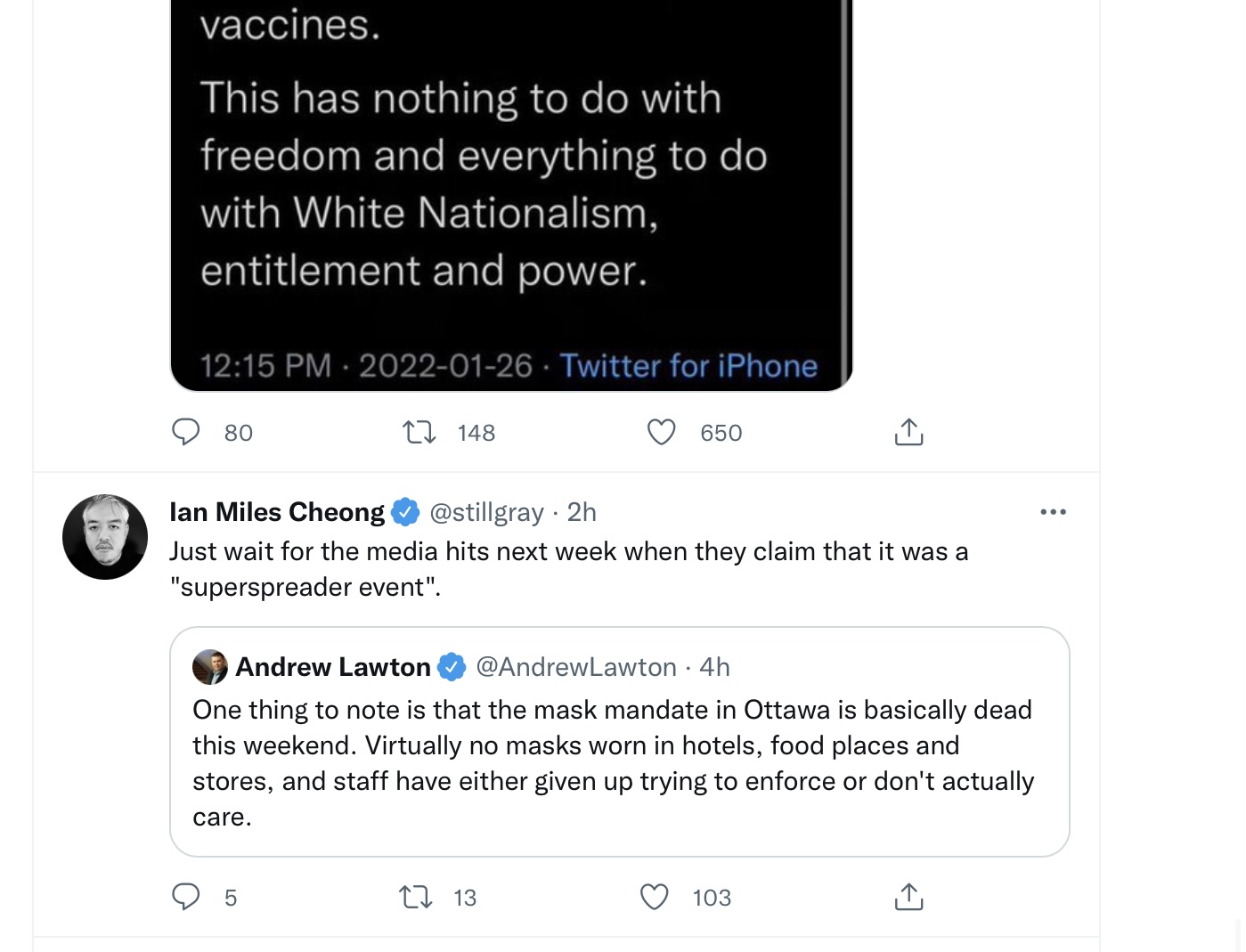Open more options for Ian Miles Cheong's tweet
Image resolution: width=1246 pixels, height=952 pixels.
pos(1053,512)
